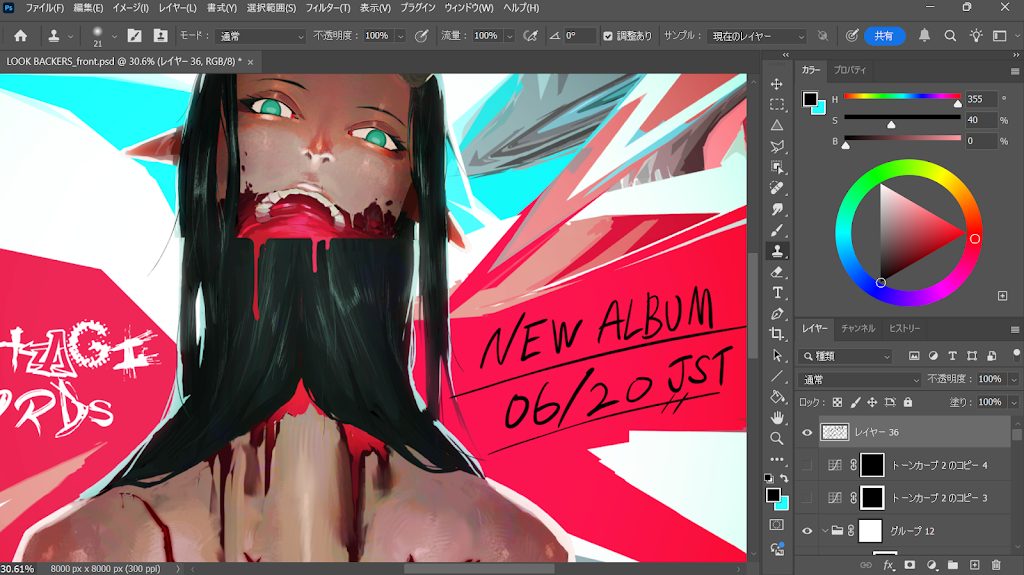This screenshot has height=575, width=1024.
Task: Switch to the ヒストリー tab
Action: click(x=904, y=329)
